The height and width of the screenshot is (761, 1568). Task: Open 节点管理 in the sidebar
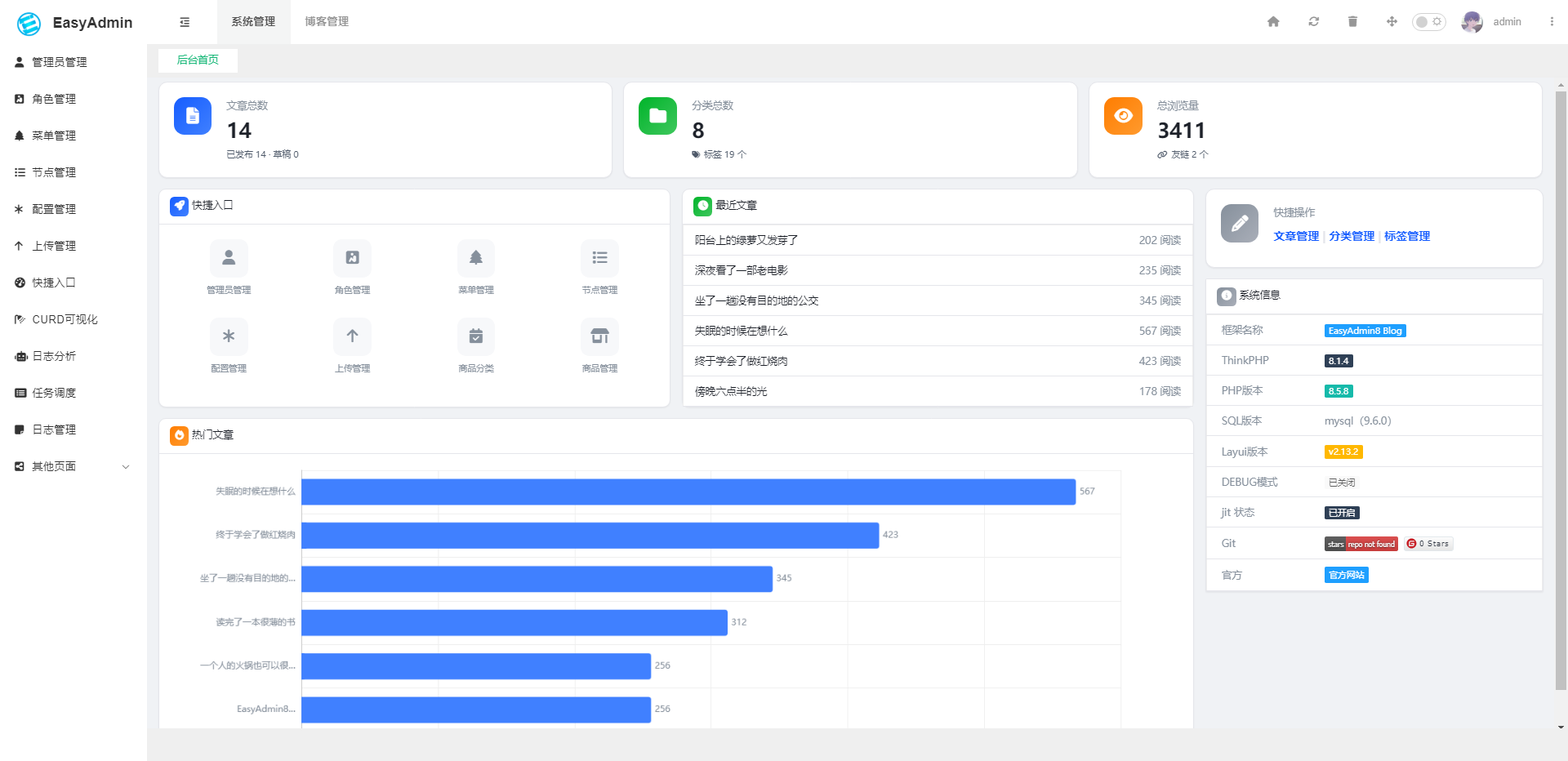coord(73,172)
